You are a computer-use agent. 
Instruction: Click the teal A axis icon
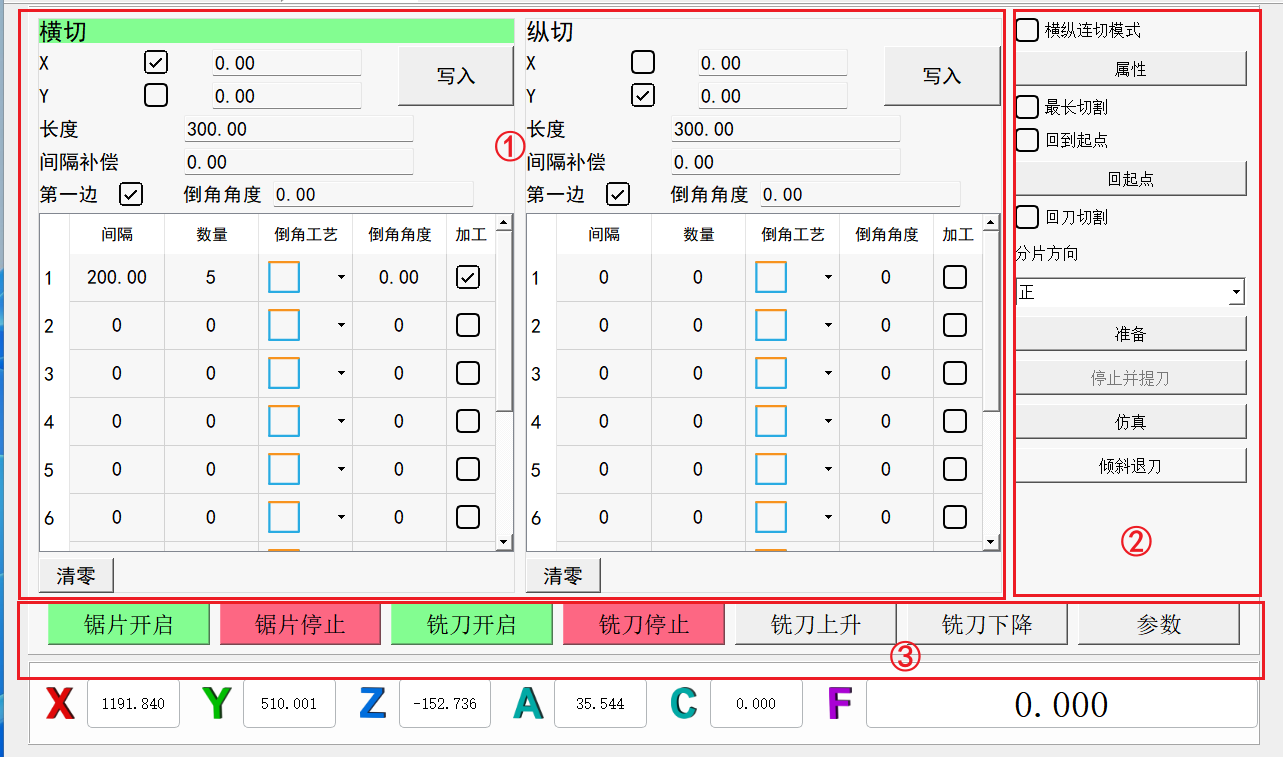point(528,704)
